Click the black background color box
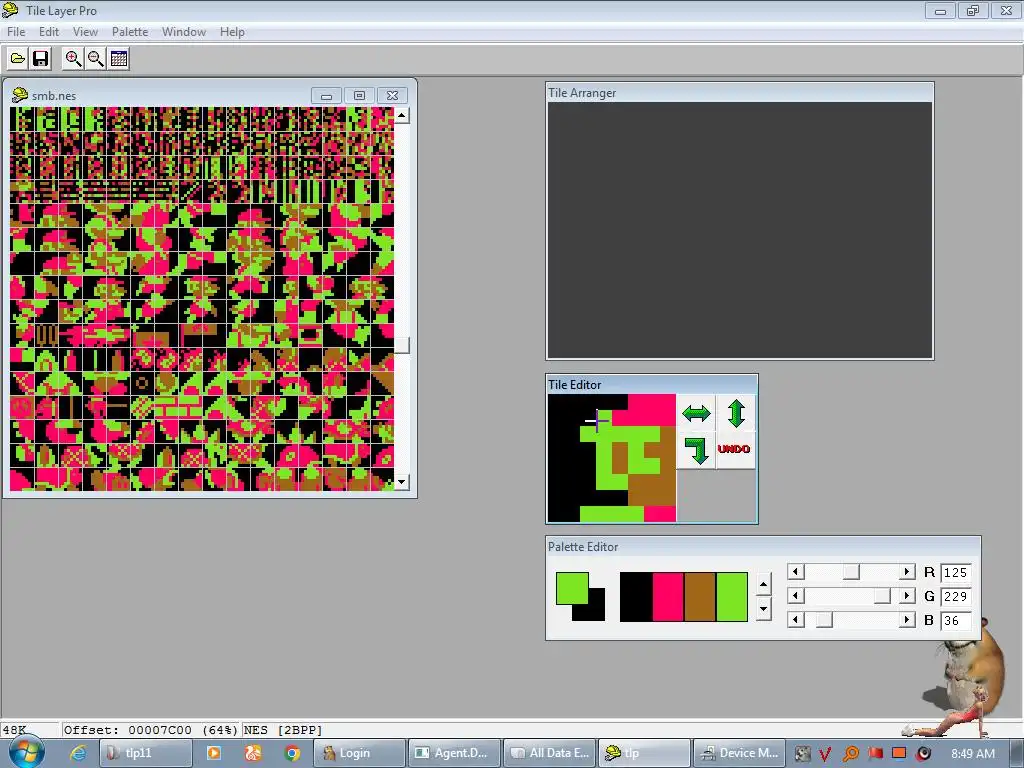1024x768 pixels. [x=596, y=611]
